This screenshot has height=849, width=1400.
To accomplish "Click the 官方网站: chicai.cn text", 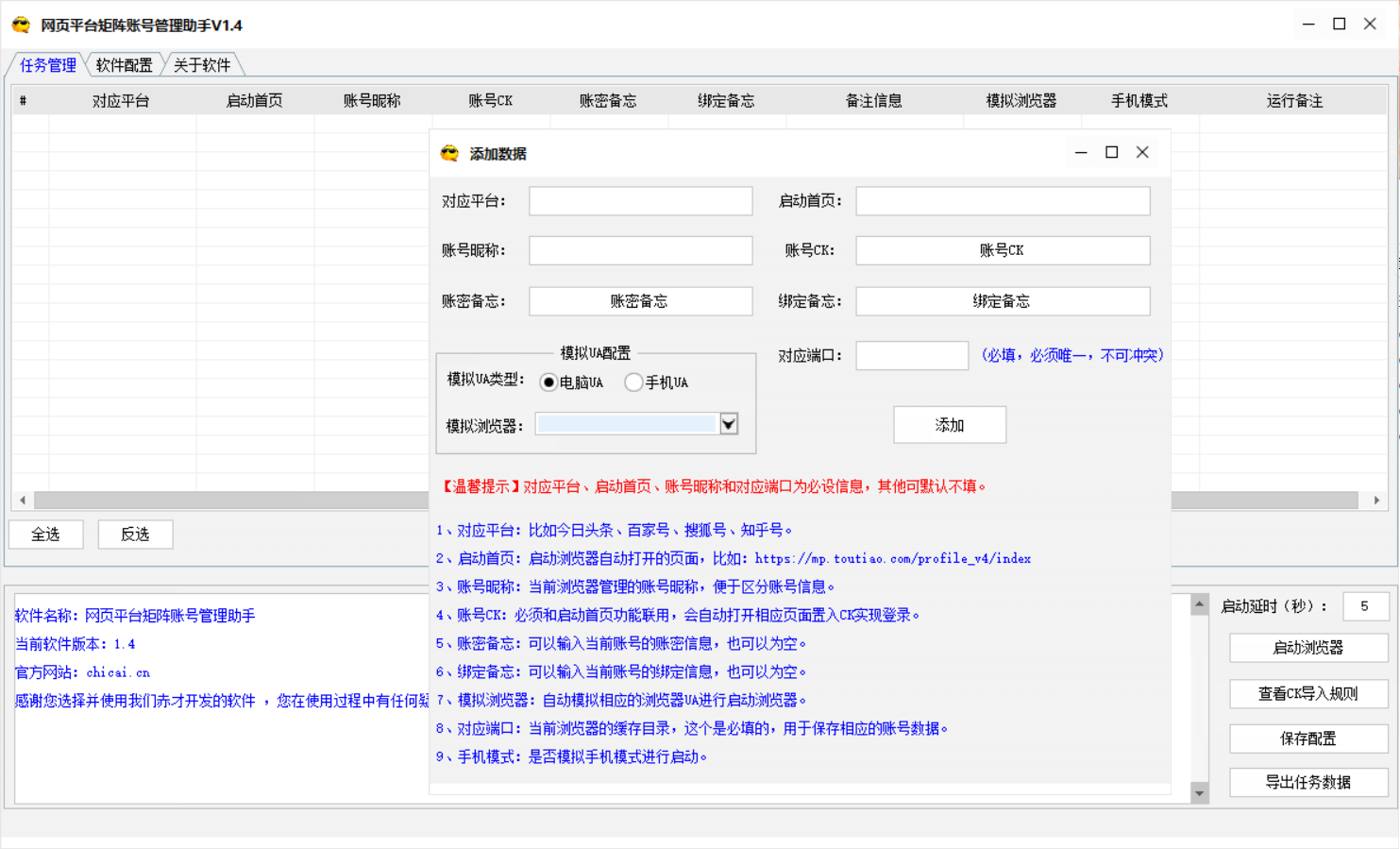I will [82, 672].
